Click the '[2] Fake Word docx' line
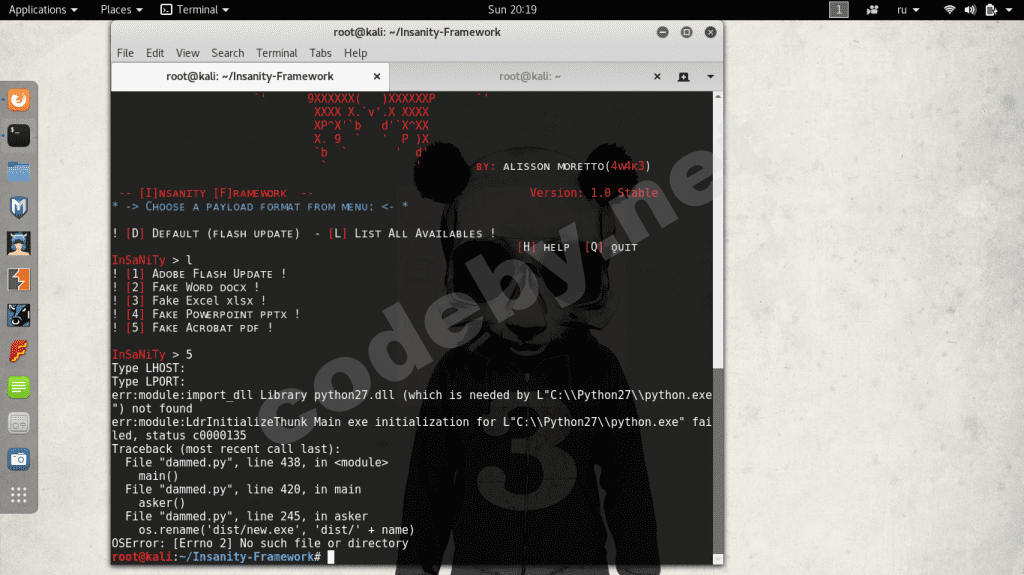Screen dimensions: 1024x575 coord(185,288)
